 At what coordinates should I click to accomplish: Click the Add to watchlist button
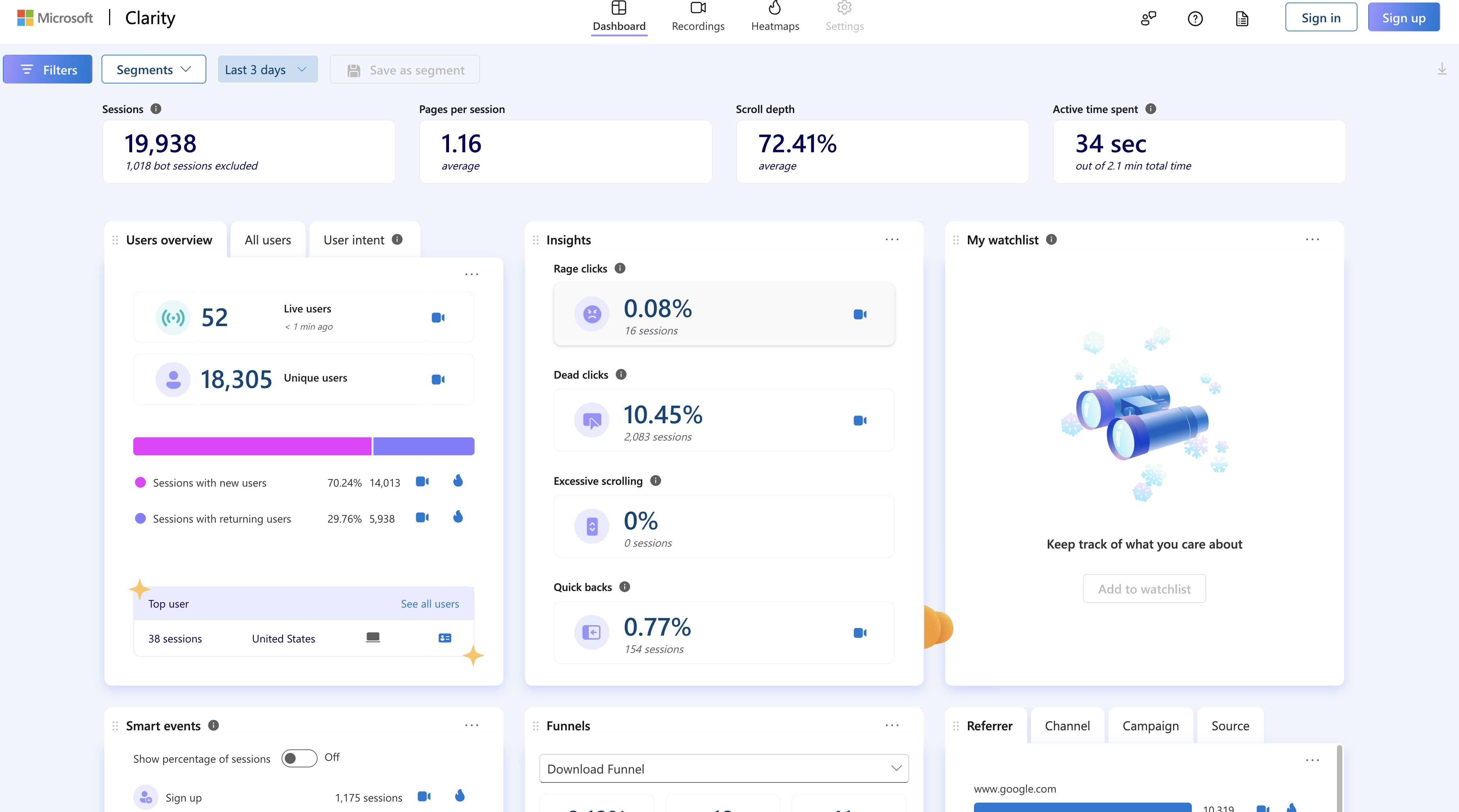pyautogui.click(x=1144, y=588)
